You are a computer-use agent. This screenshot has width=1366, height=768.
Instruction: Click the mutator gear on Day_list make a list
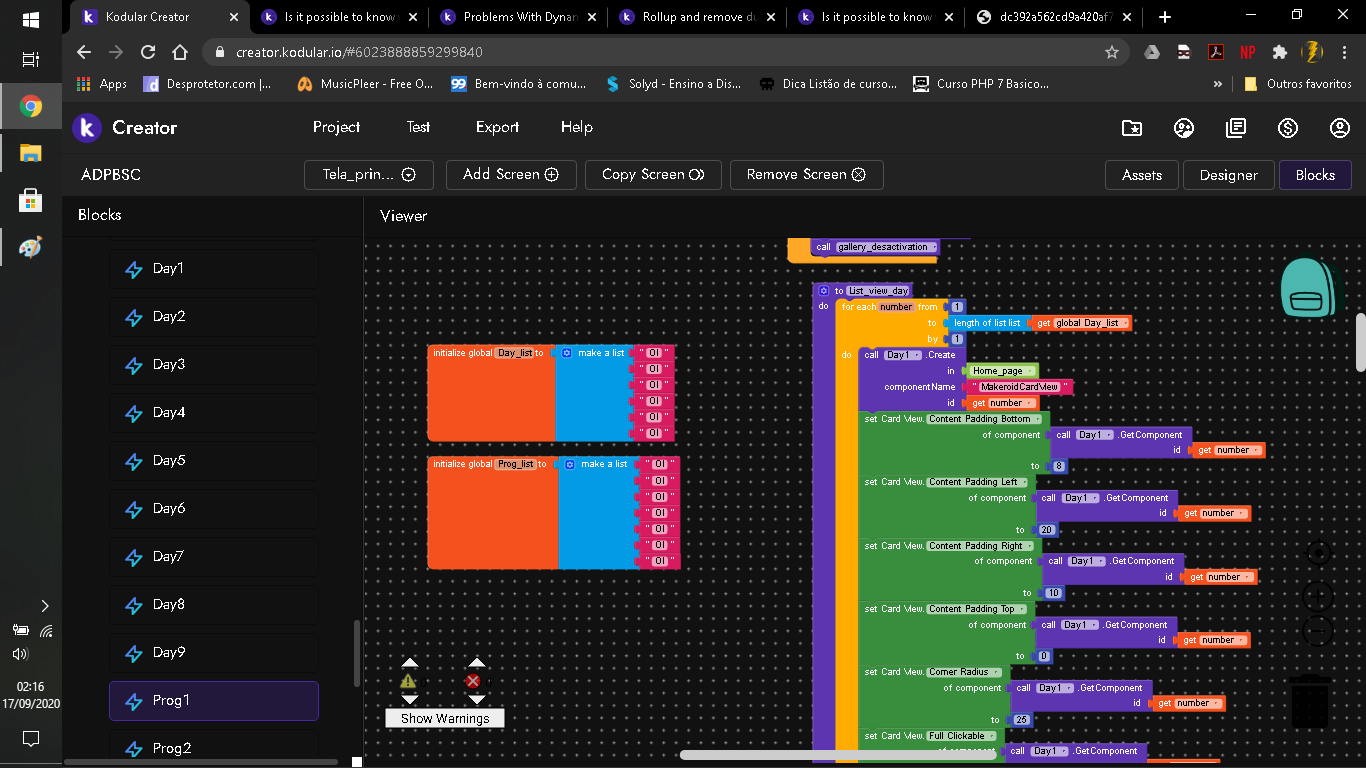[567, 353]
